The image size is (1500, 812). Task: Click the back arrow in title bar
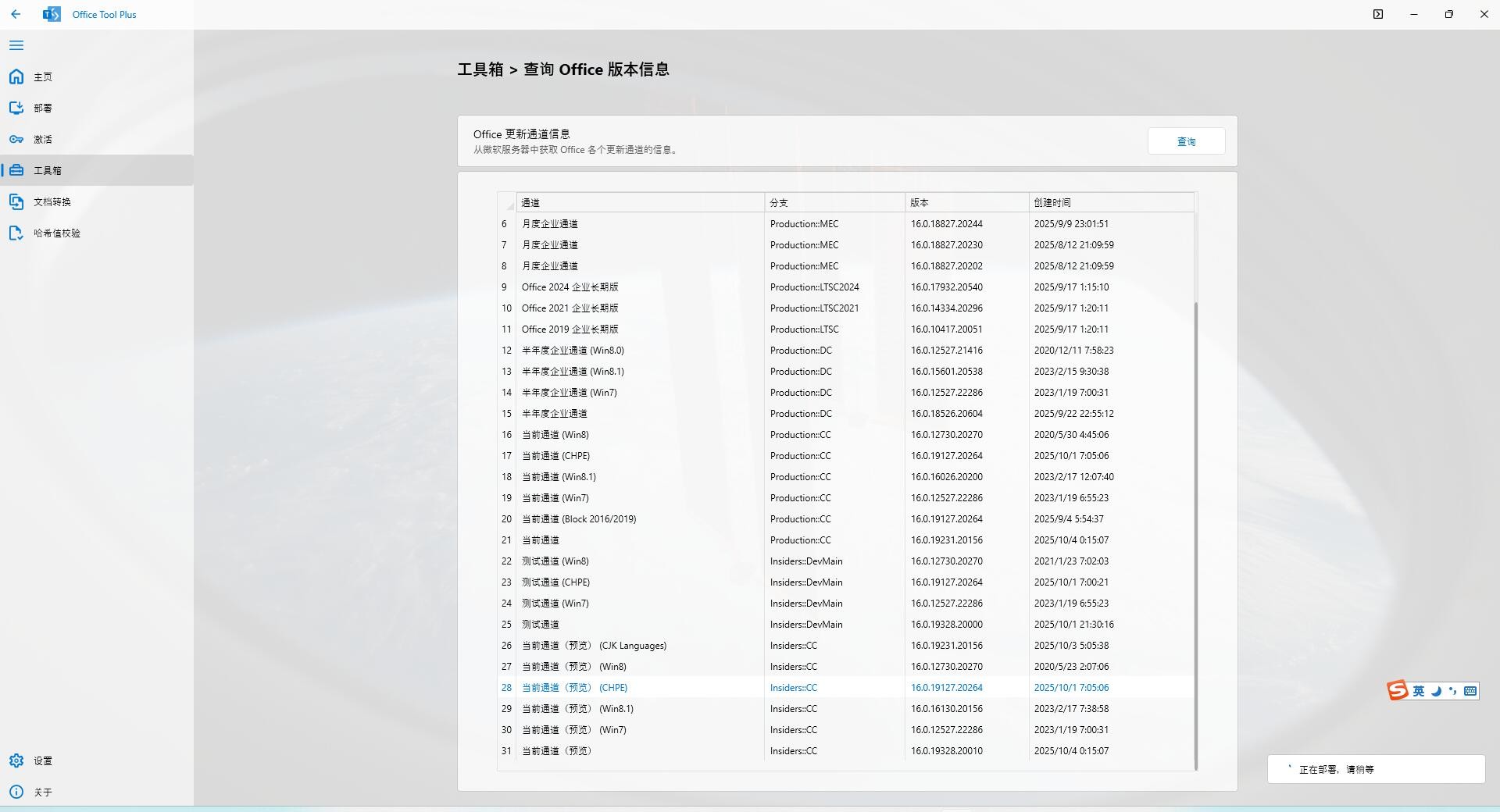(x=16, y=14)
